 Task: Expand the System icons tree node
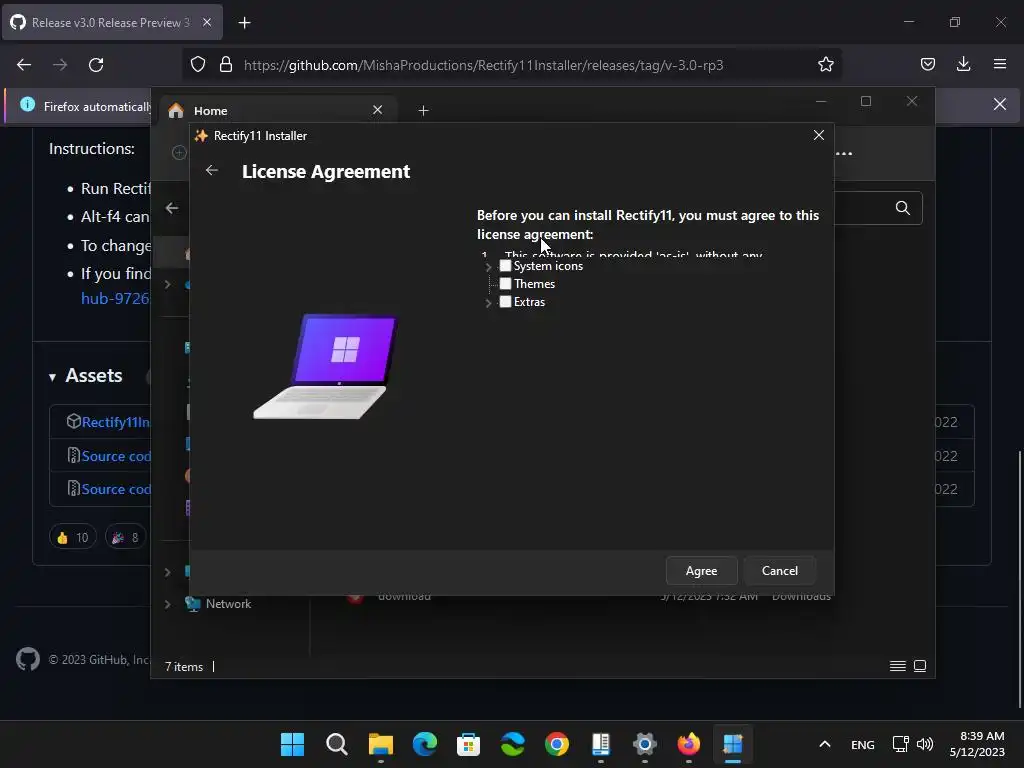(x=488, y=266)
